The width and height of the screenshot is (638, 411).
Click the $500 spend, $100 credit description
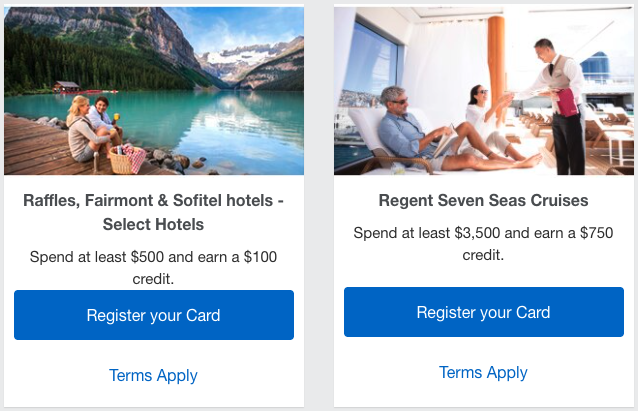(153, 267)
